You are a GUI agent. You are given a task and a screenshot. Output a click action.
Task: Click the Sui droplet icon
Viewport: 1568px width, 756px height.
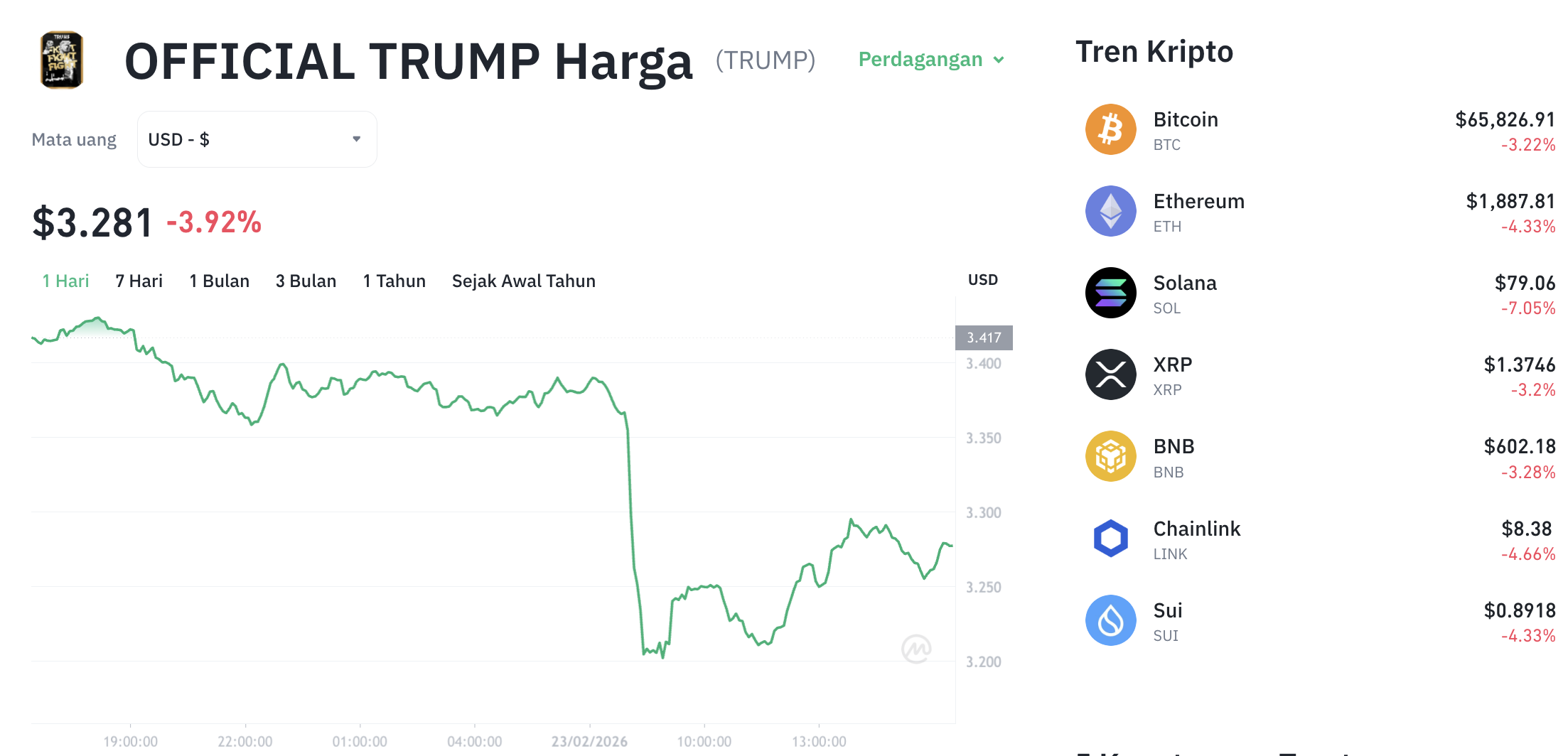click(x=1110, y=620)
